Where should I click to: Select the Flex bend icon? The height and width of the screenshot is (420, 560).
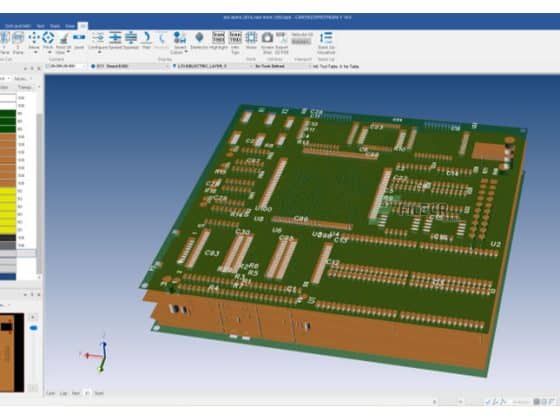click(x=146, y=38)
